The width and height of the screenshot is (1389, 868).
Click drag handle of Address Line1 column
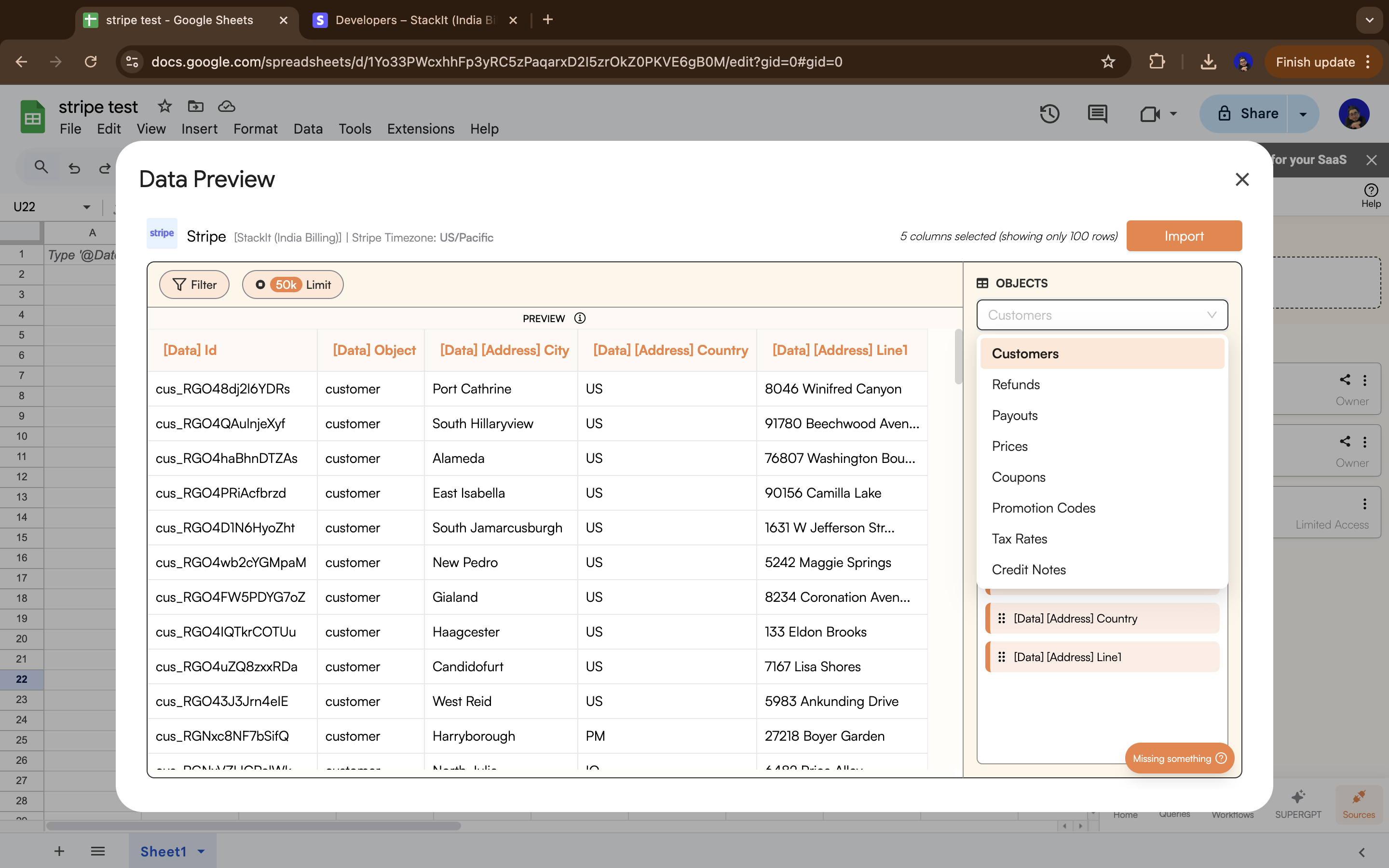coord(1002,657)
